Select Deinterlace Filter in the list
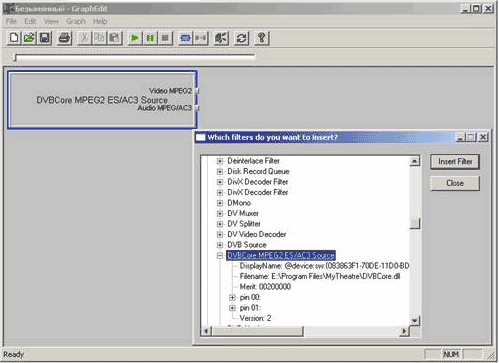 click(x=253, y=161)
